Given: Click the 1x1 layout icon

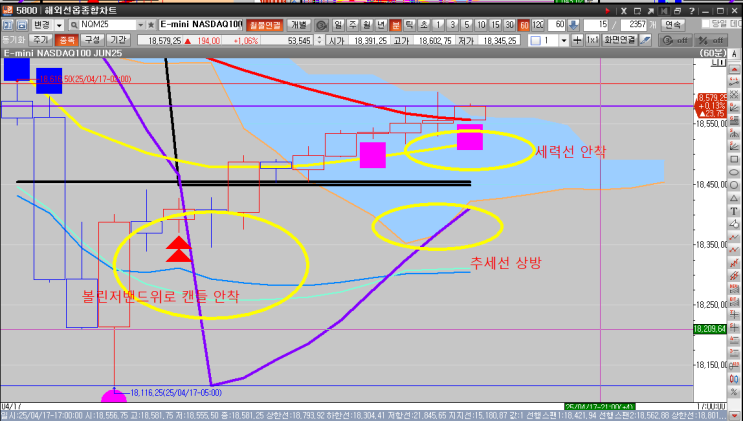Looking at the screenshot, I should click(x=592, y=40).
